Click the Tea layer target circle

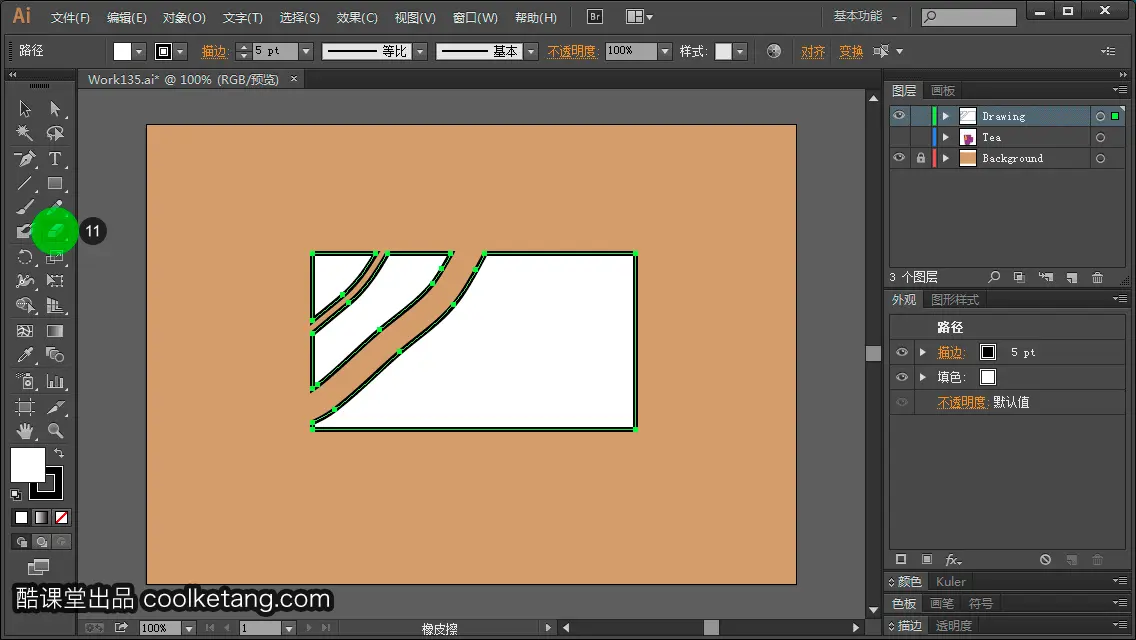(x=1100, y=137)
